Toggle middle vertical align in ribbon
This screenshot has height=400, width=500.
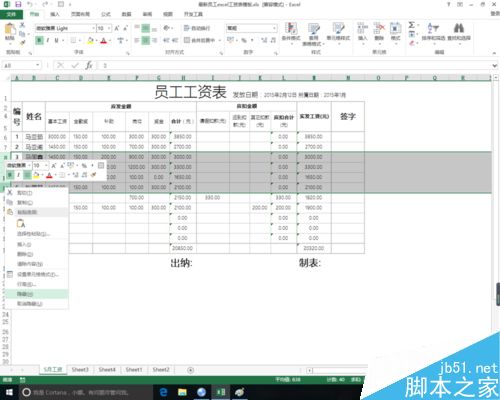click(x=146, y=28)
